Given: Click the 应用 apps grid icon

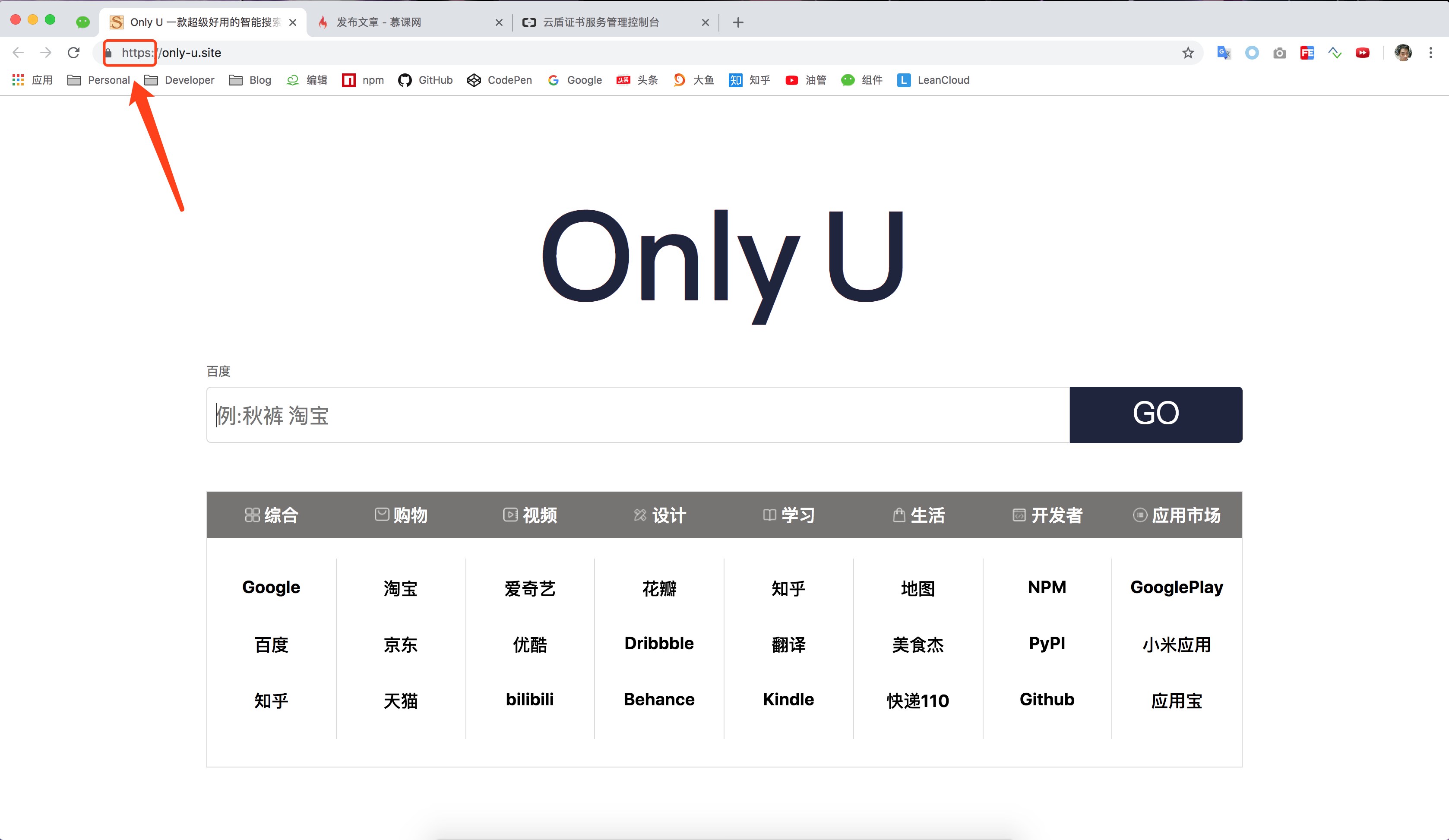Looking at the screenshot, I should 18,80.
